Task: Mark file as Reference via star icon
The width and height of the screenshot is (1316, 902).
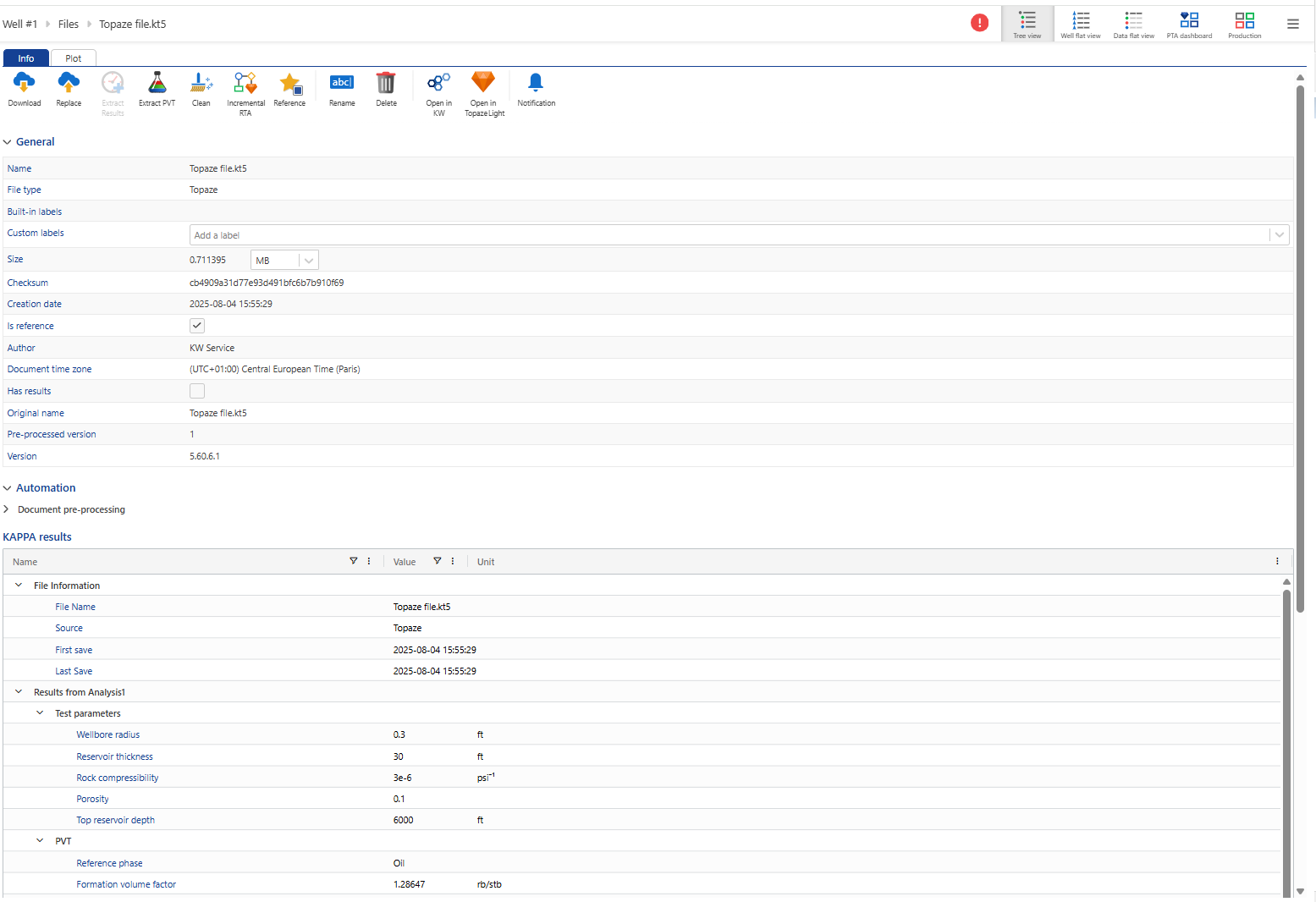Action: (x=289, y=90)
